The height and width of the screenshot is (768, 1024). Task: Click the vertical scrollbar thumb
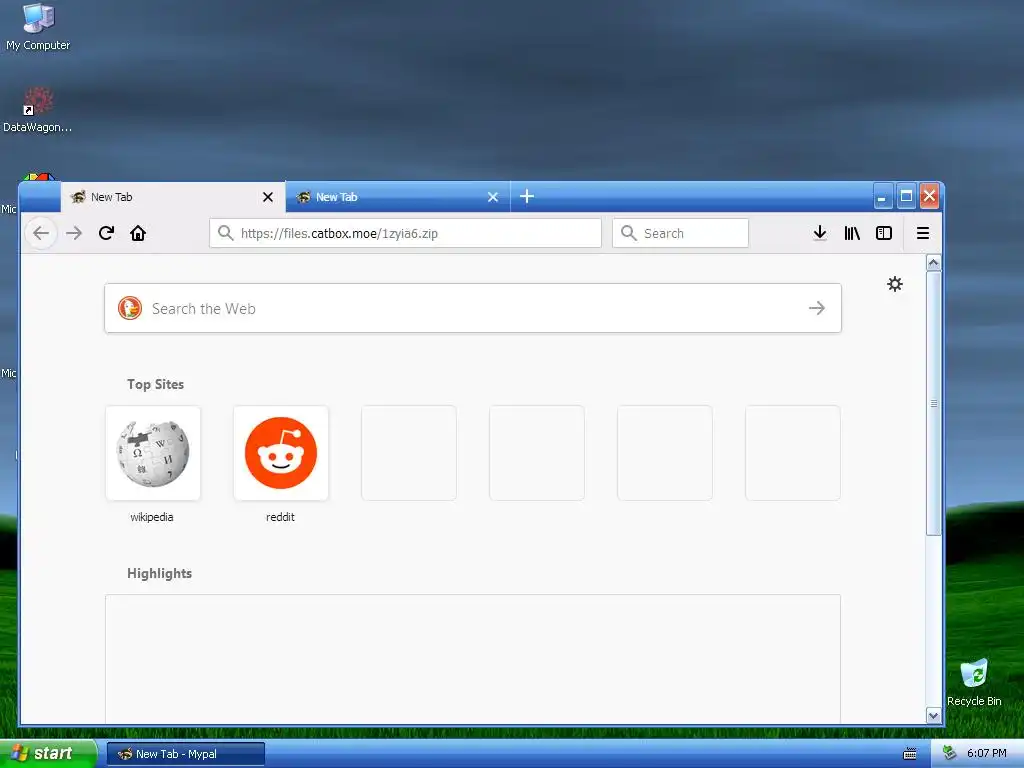(x=934, y=404)
